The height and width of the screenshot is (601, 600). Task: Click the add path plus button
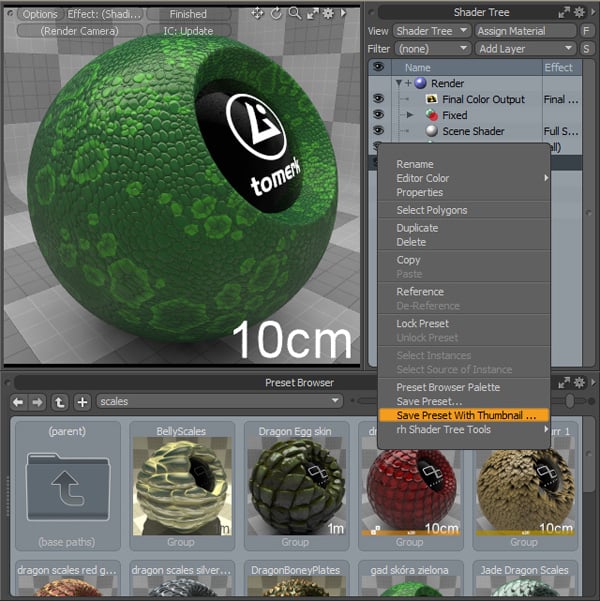[82, 402]
